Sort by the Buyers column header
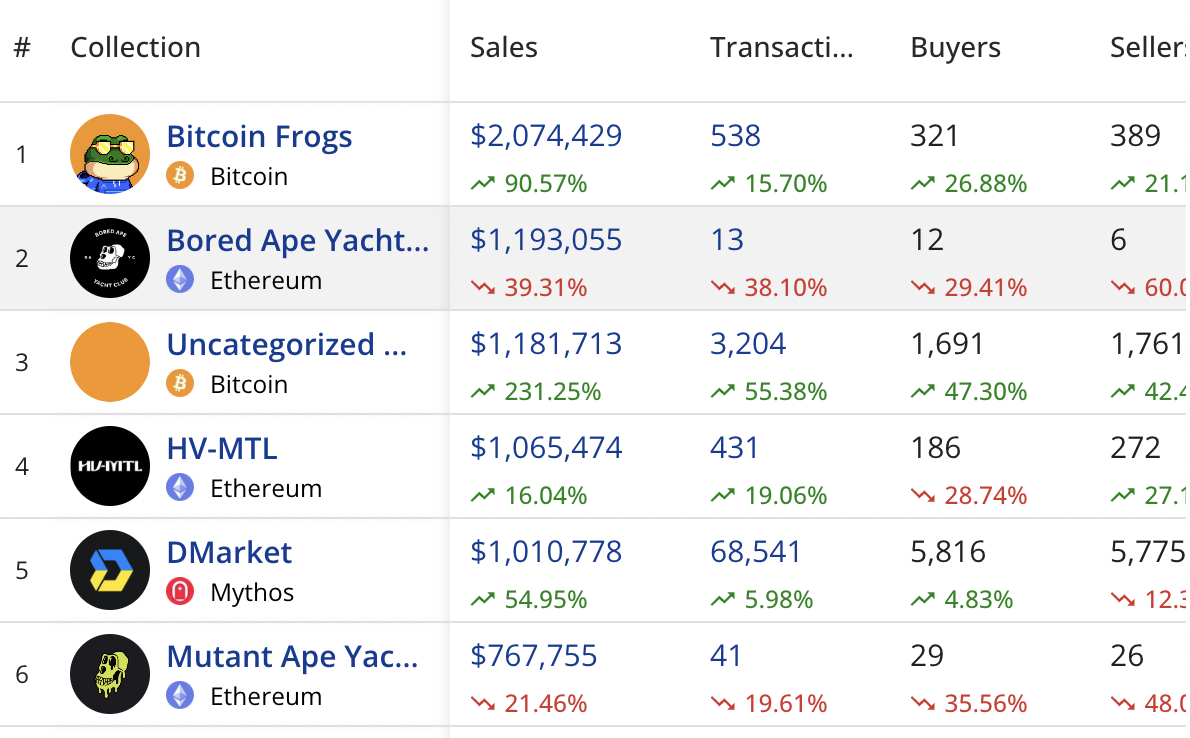This screenshot has width=1190, height=738. coord(955,48)
